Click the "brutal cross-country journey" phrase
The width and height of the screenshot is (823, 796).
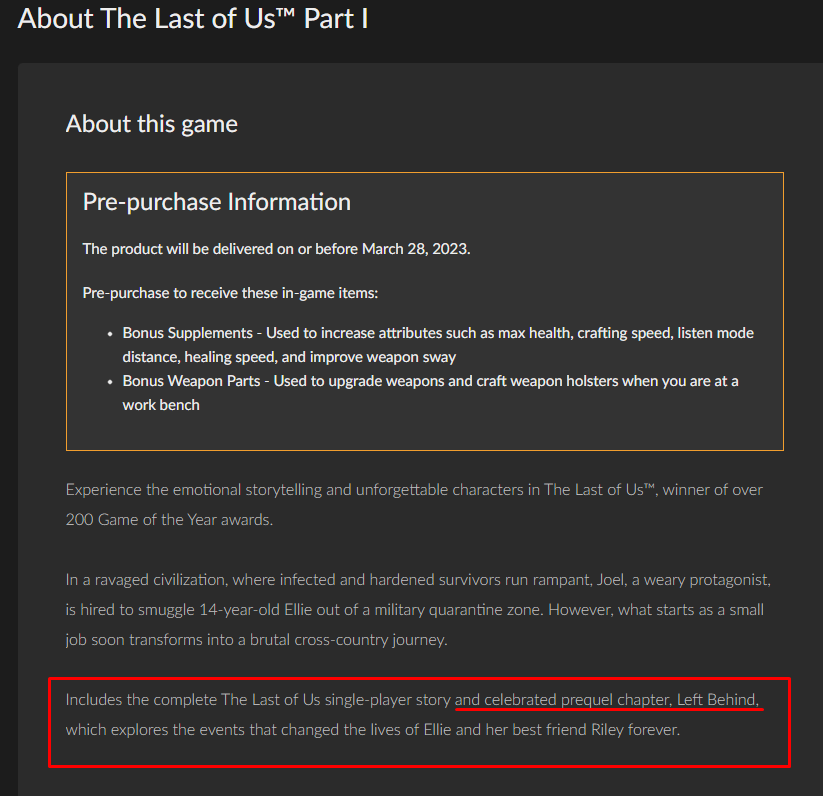347,640
